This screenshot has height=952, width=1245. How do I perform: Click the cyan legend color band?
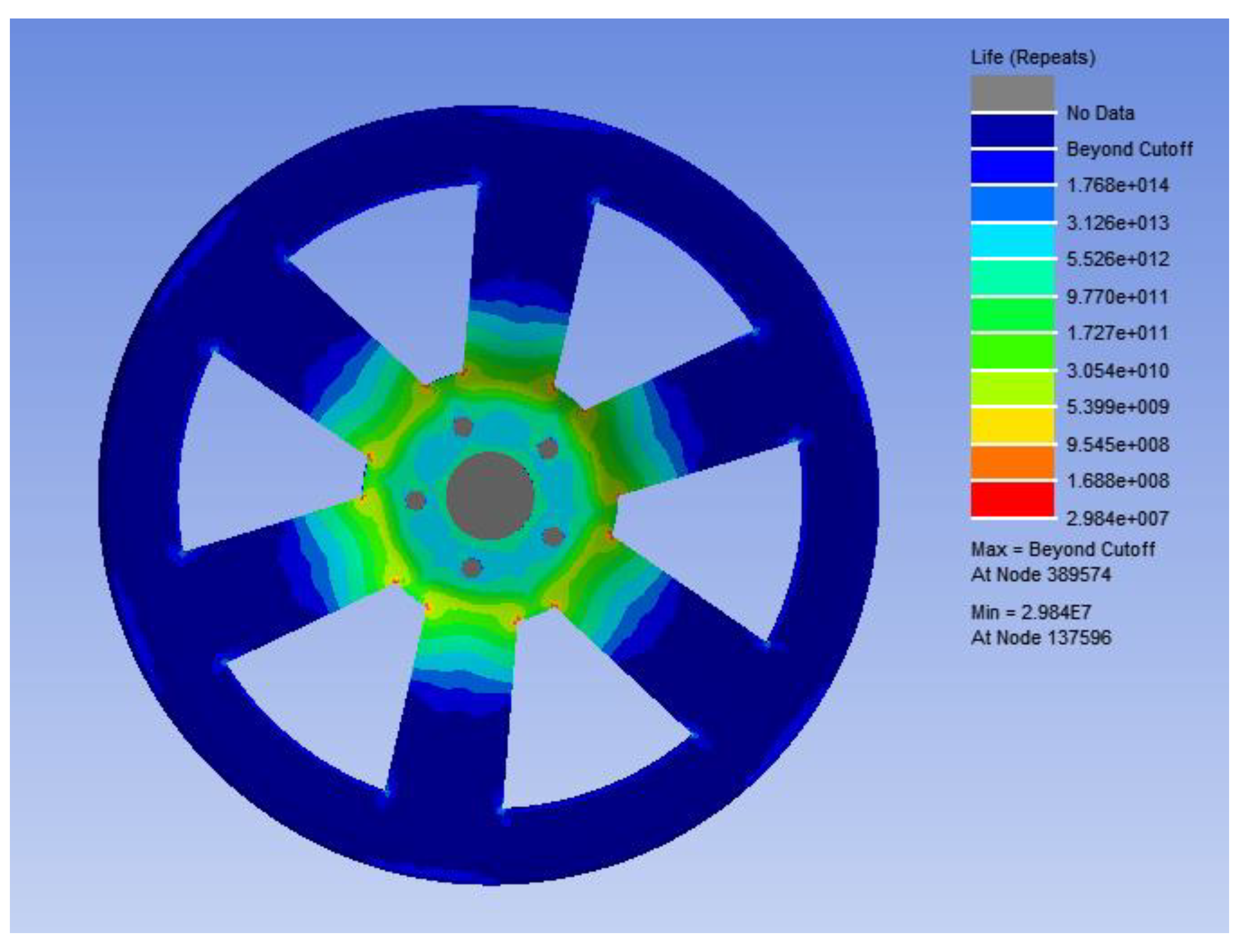[x=1012, y=240]
